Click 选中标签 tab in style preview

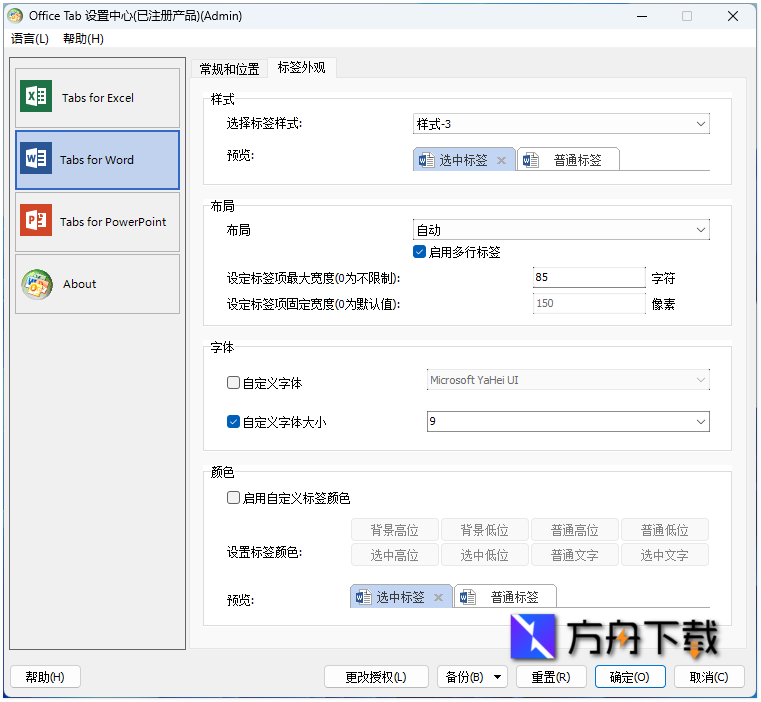tap(464, 159)
